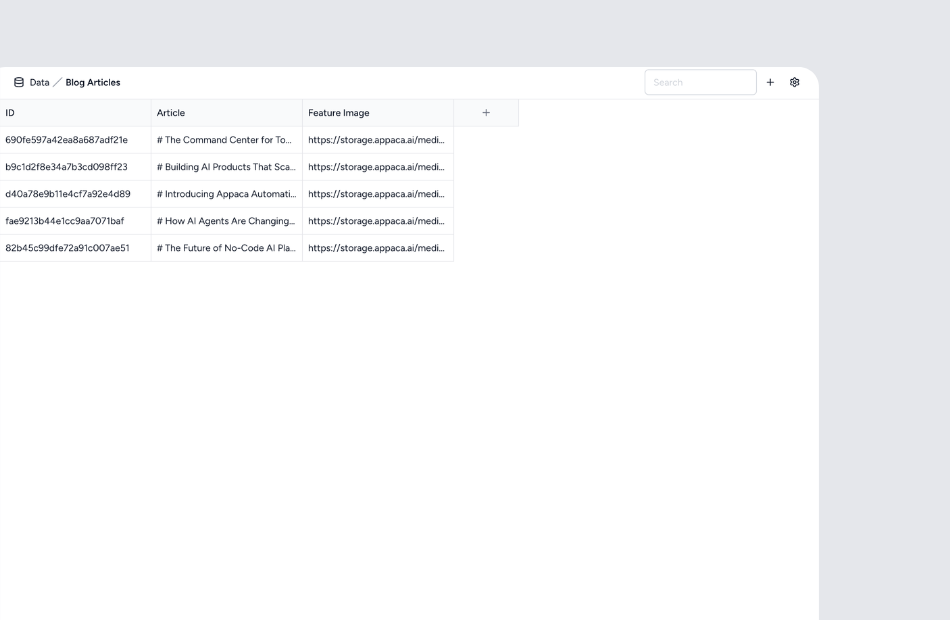Screen dimensions: 950x620
Task: Select the Article column header
Action: 171,113
